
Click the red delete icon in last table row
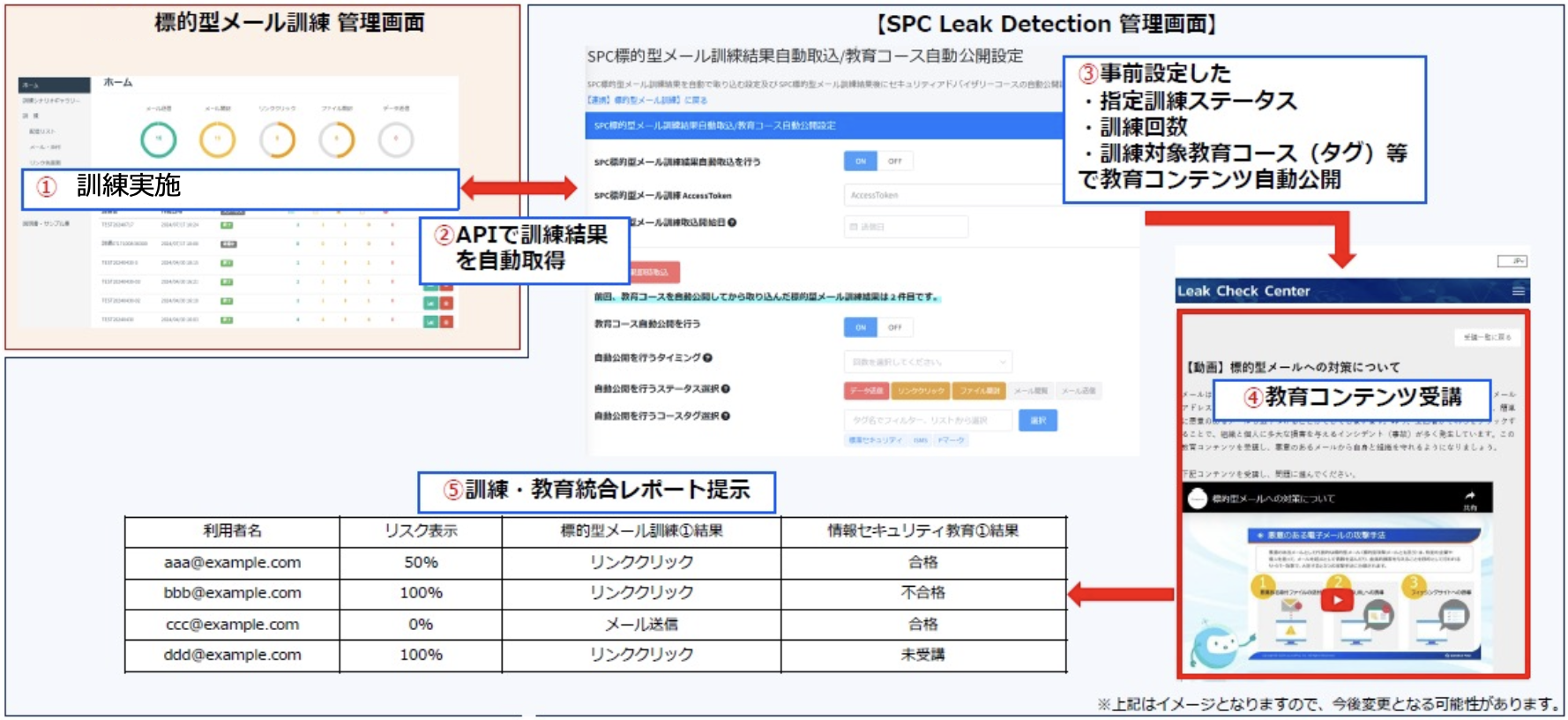coord(446,322)
